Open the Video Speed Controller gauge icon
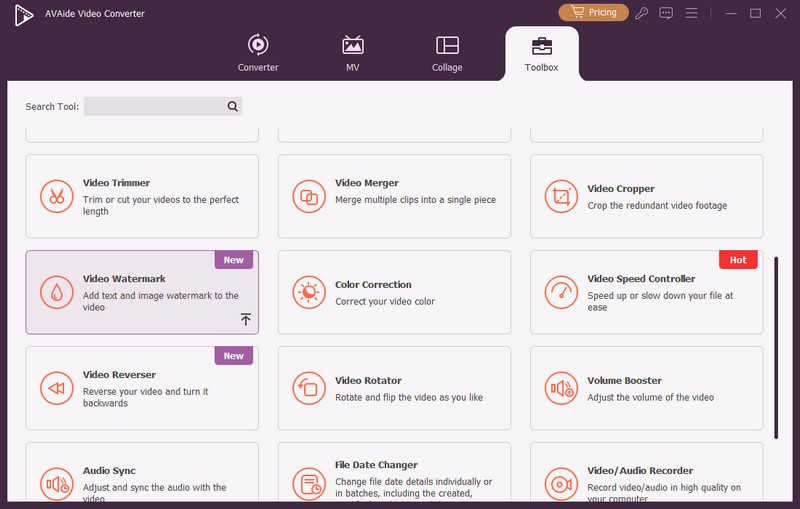 pyautogui.click(x=560, y=292)
